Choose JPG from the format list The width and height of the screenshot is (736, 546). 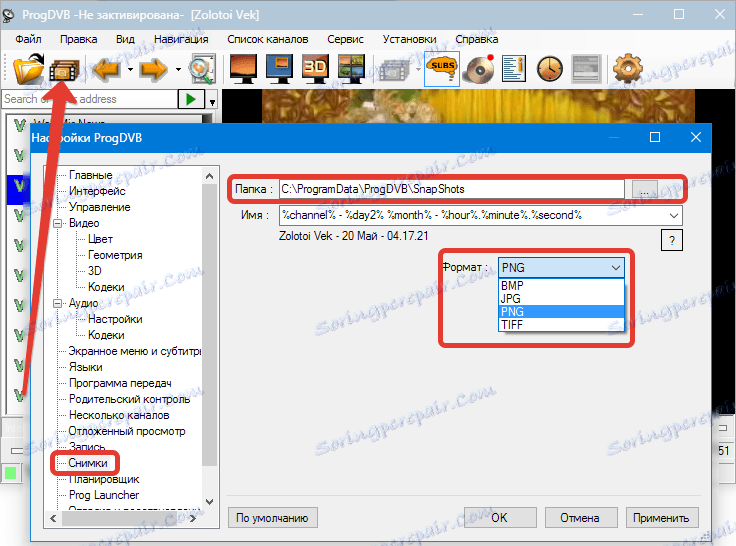(561, 299)
